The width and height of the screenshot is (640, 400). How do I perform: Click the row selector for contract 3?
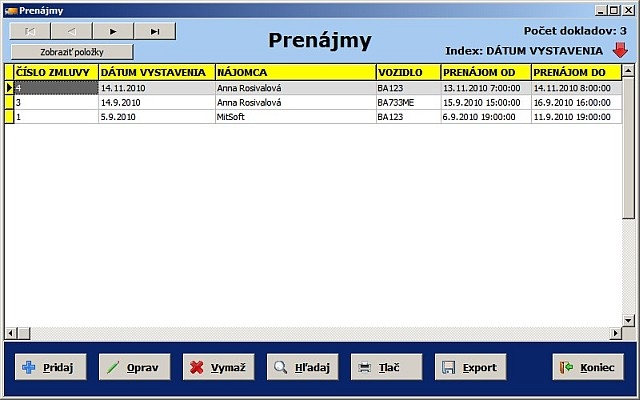9,102
